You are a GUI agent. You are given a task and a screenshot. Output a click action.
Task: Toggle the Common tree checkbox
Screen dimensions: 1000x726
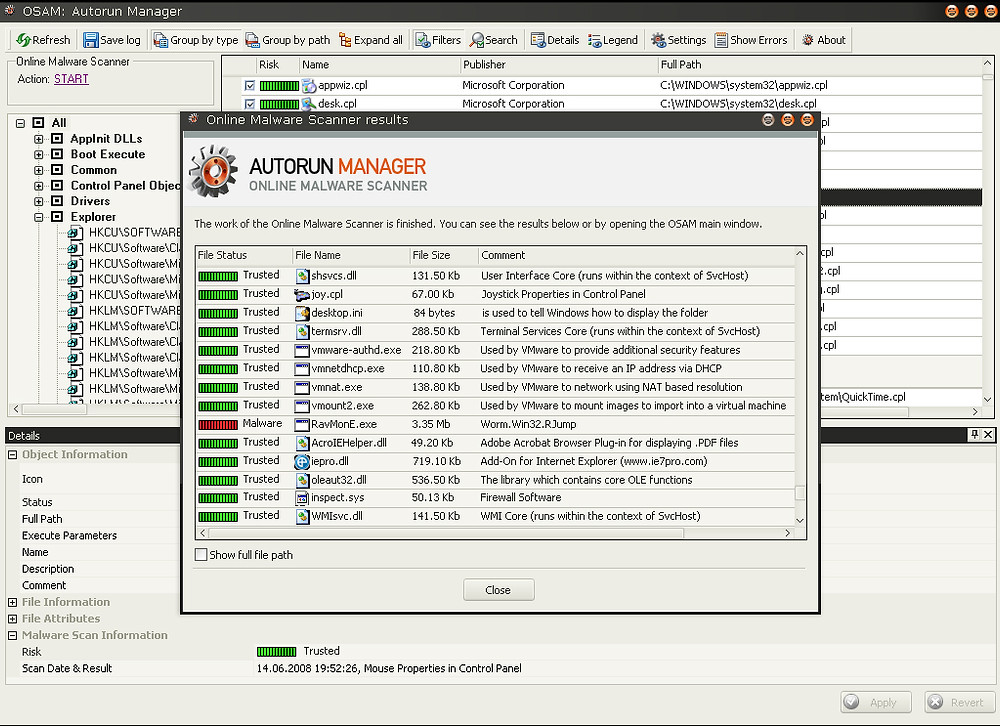click(x=57, y=170)
